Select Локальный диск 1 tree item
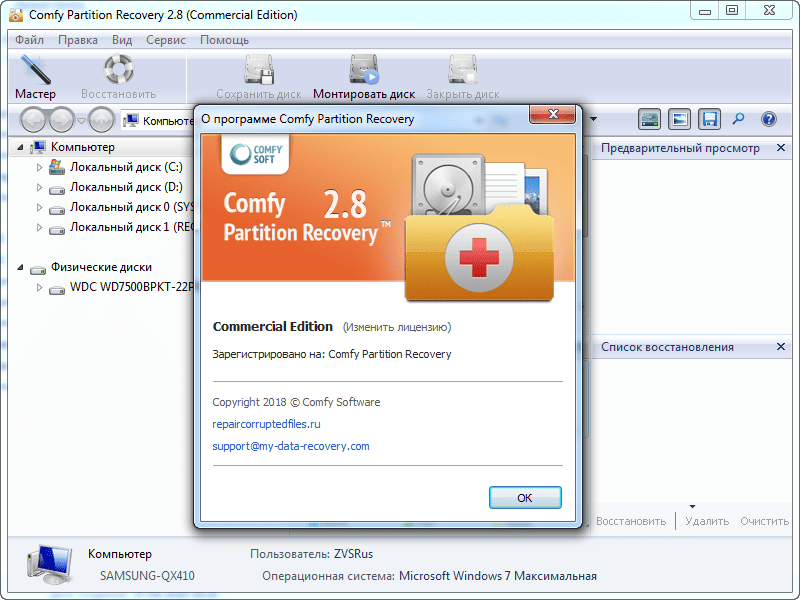 pyautogui.click(x=132, y=227)
